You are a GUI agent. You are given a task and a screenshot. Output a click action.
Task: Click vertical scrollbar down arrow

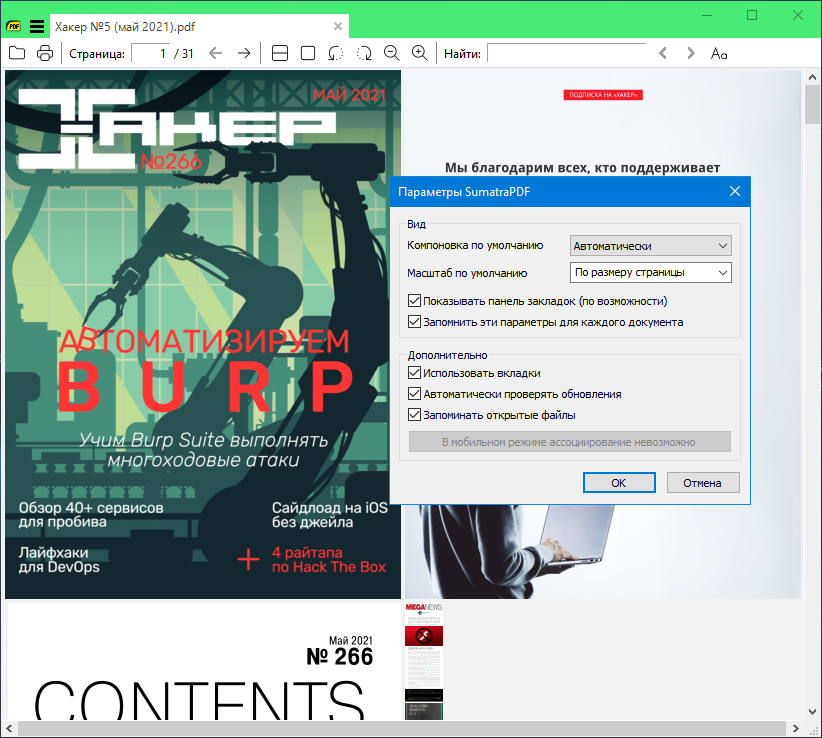pyautogui.click(x=812, y=712)
